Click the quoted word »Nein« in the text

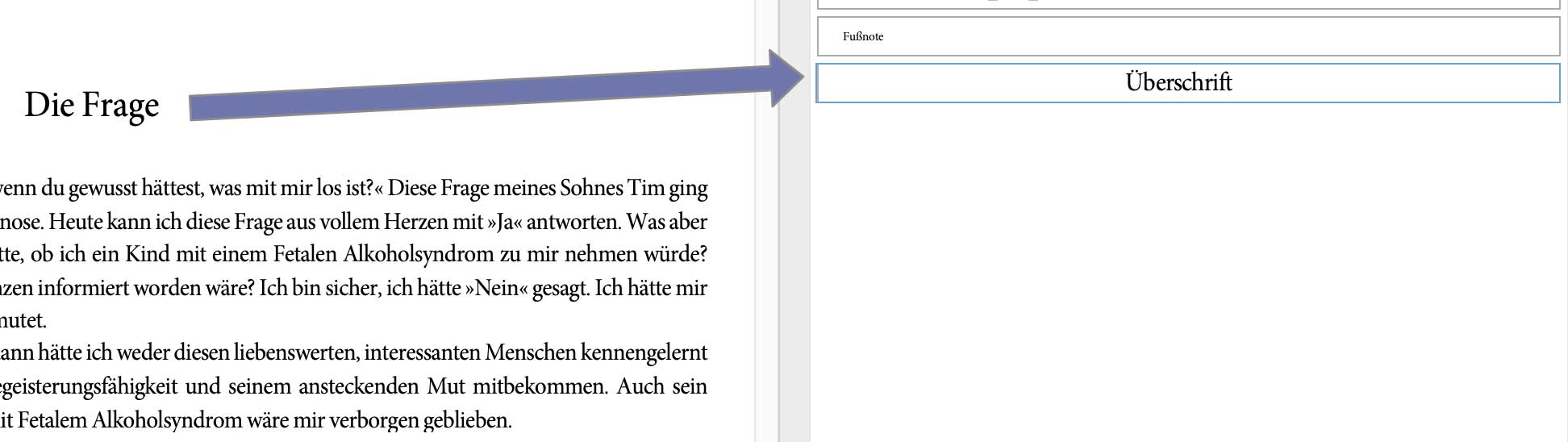click(494, 289)
